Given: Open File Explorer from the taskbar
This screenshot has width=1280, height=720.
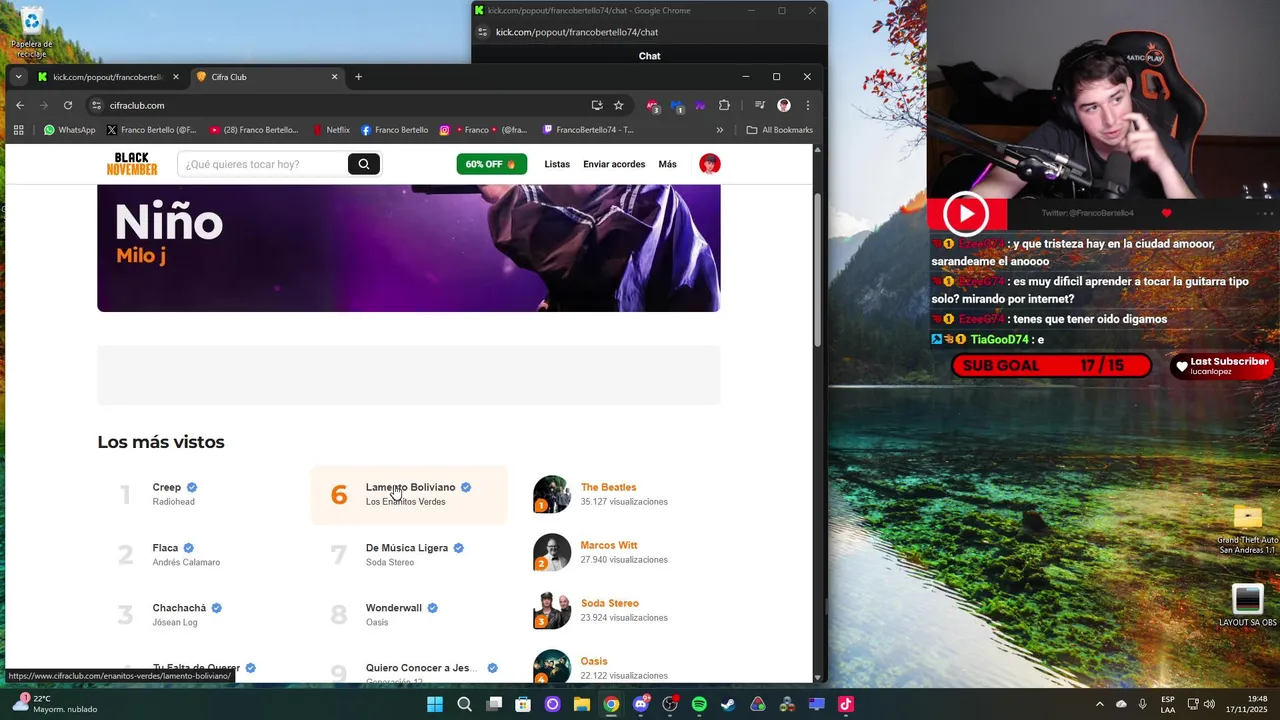Looking at the screenshot, I should (x=582, y=704).
